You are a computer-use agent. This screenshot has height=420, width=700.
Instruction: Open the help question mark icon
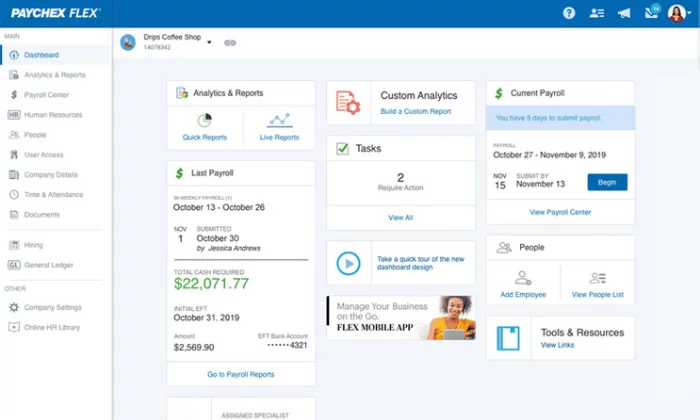[569, 13]
